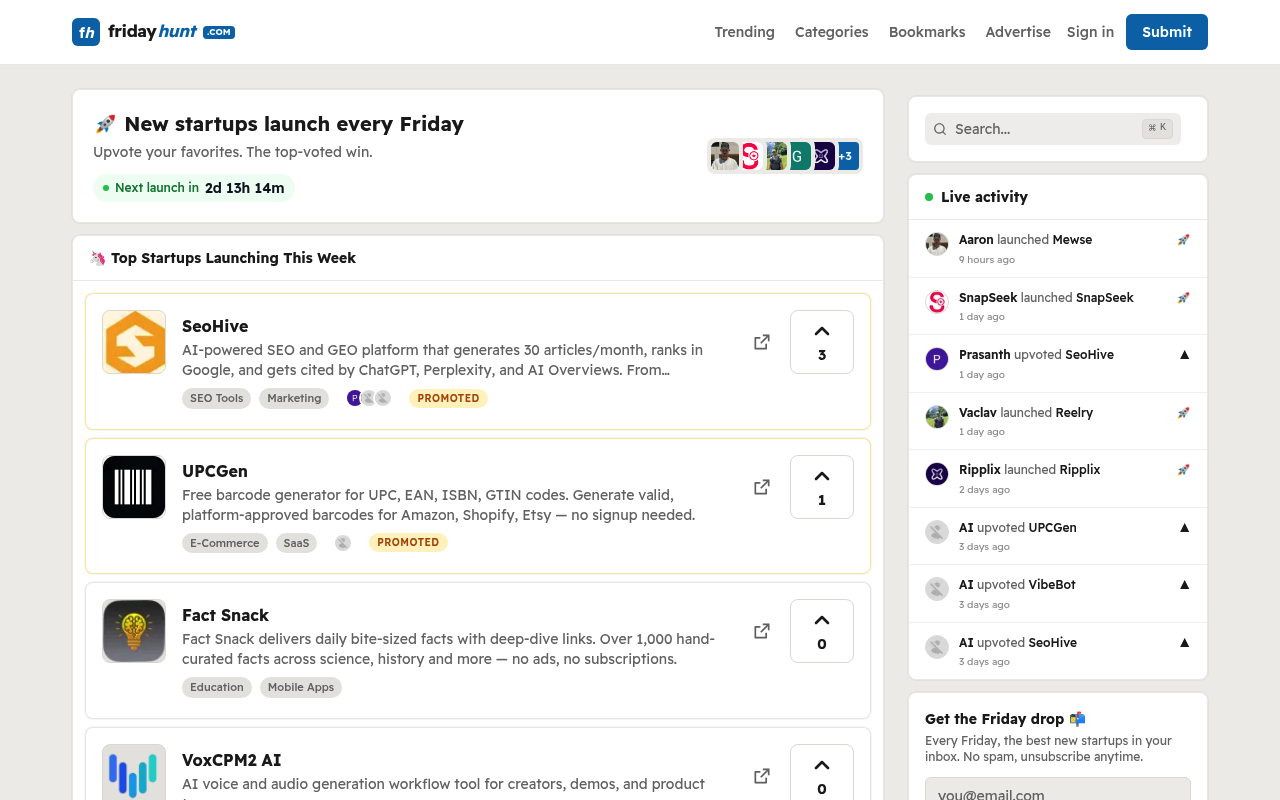Click upvoter avatars on SeoHive card
Image resolution: width=1280 pixels, height=800 pixels.
pos(369,398)
